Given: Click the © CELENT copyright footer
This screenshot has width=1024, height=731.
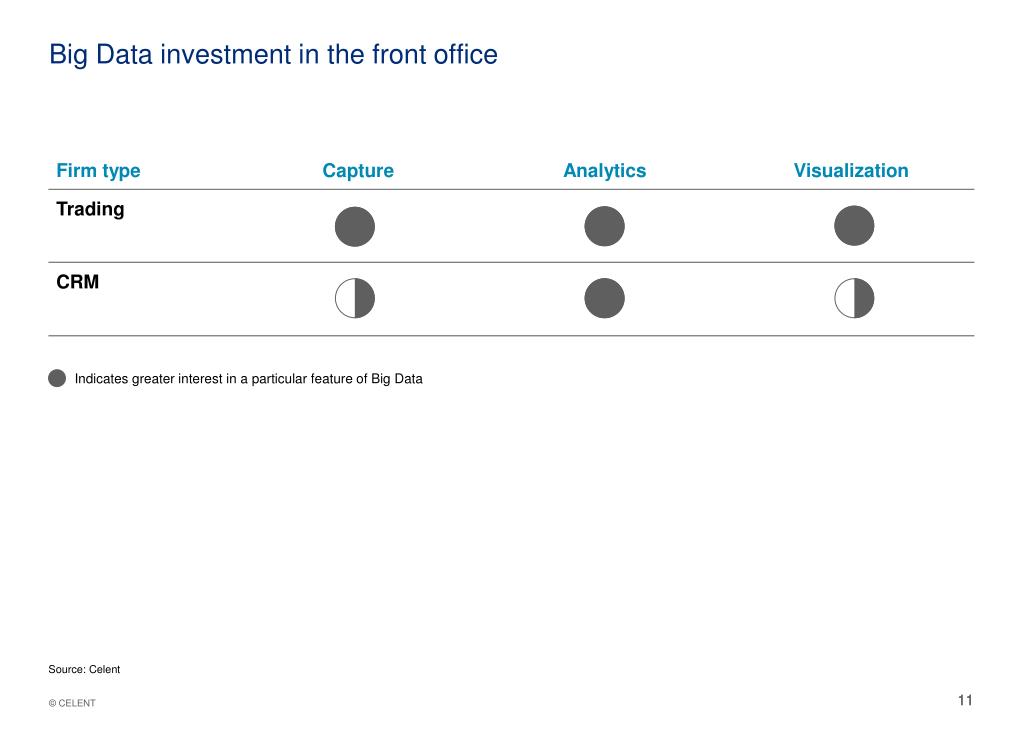Looking at the screenshot, I should [x=72, y=703].
